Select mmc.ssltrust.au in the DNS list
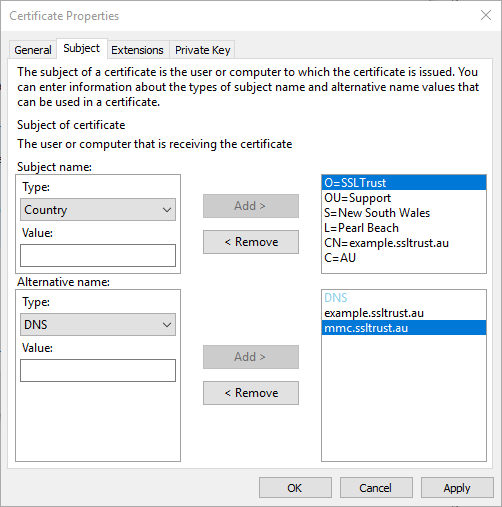The image size is (502, 507). click(x=404, y=328)
